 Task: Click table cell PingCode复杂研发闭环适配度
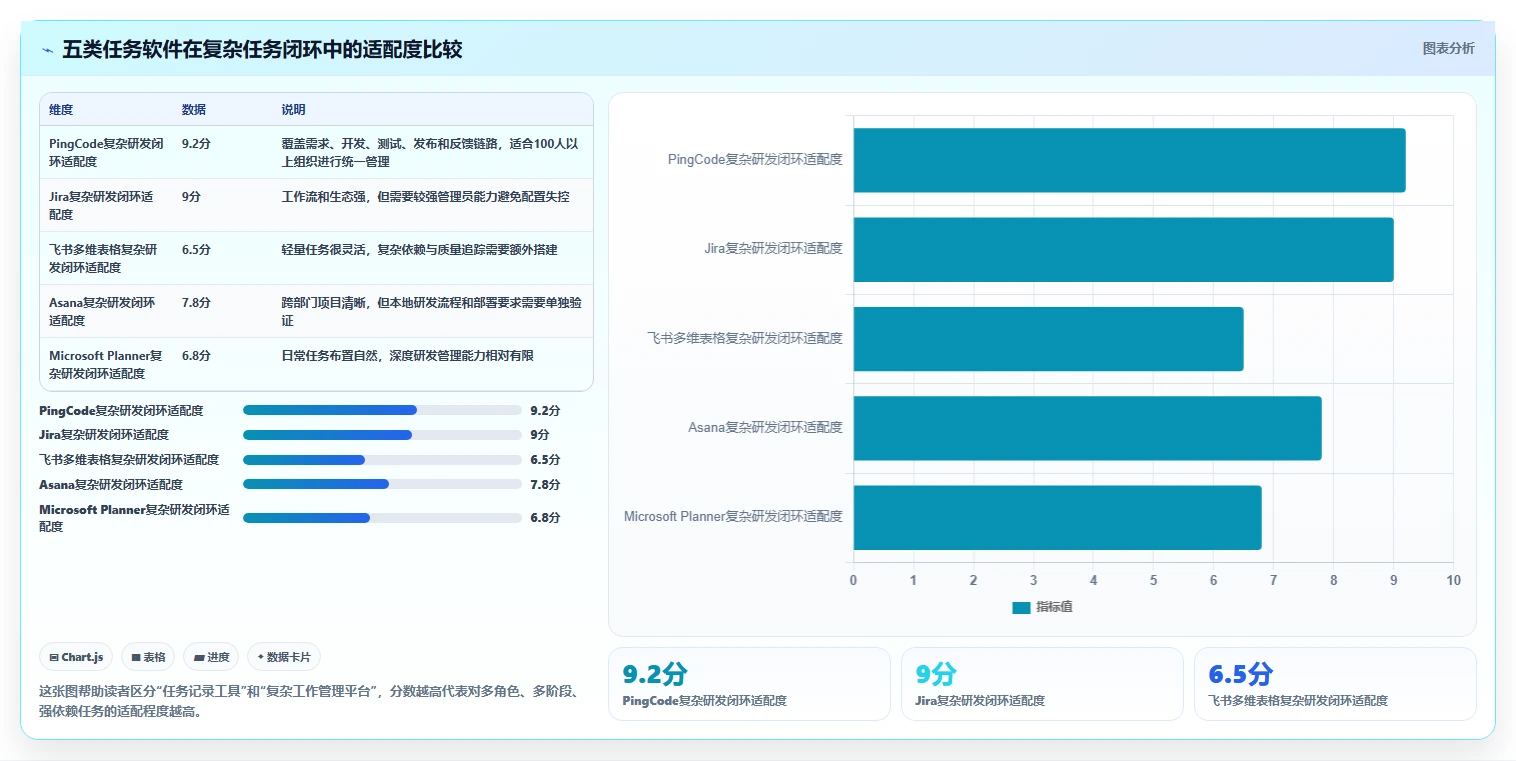point(107,152)
